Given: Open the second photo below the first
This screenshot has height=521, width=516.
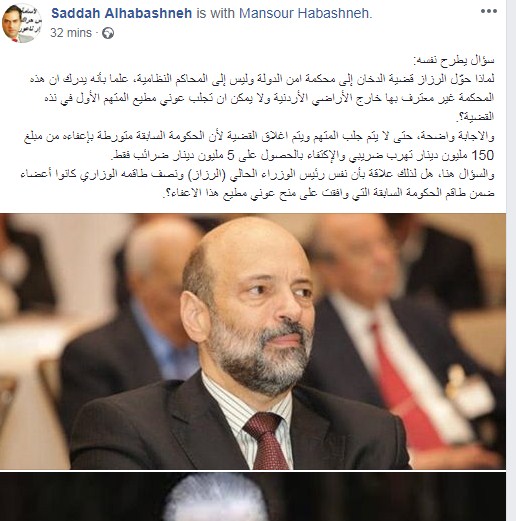Looking at the screenshot, I should click(253, 497).
